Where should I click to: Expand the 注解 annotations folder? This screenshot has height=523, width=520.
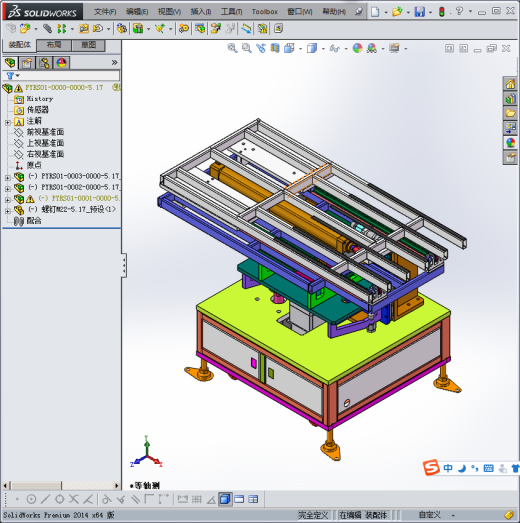tap(8, 122)
